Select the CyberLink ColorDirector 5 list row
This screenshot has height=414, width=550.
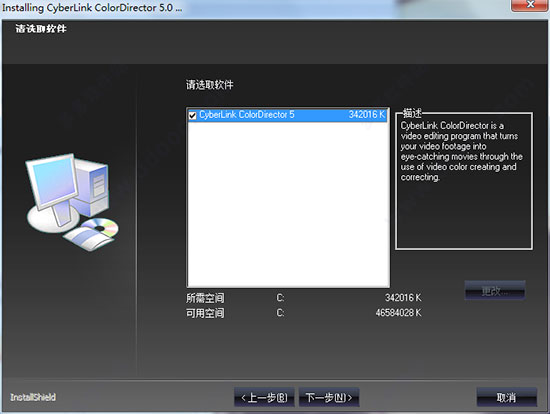288,115
